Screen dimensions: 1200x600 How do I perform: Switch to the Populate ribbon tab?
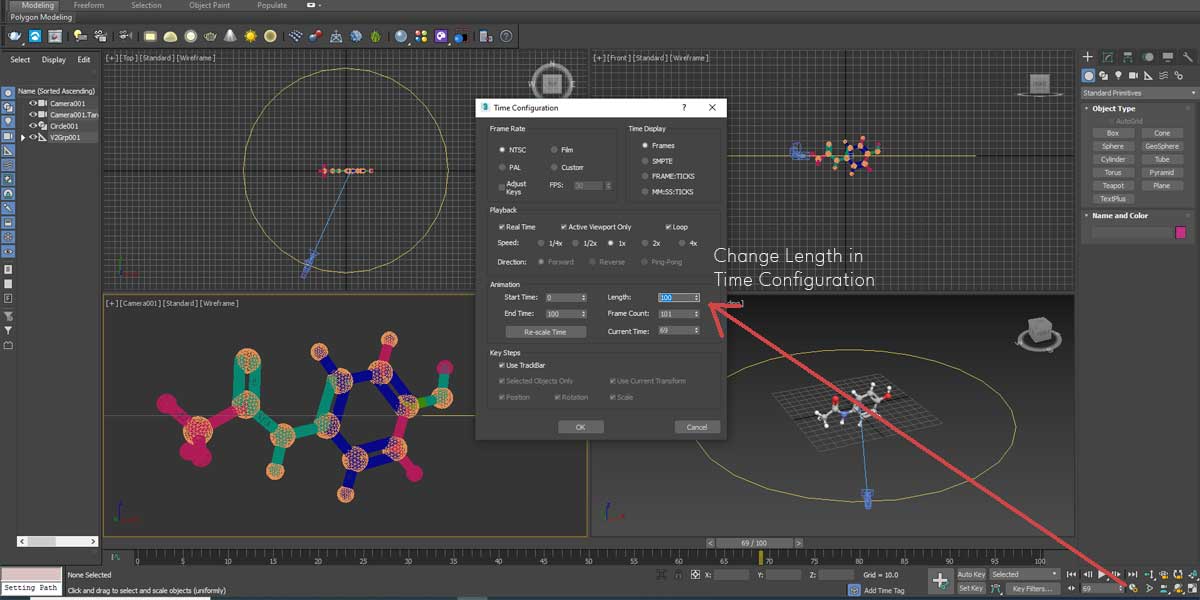(x=270, y=5)
